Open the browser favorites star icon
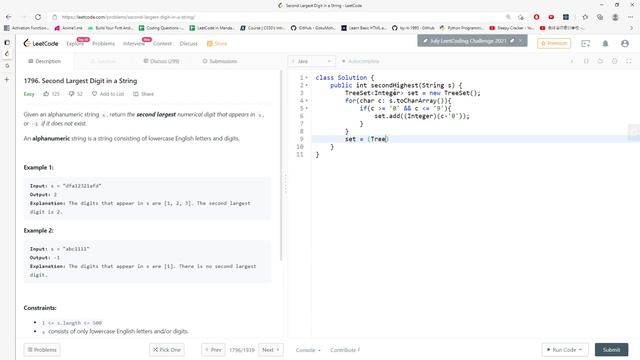Viewport: 640px width, 360px height. click(x=585, y=17)
